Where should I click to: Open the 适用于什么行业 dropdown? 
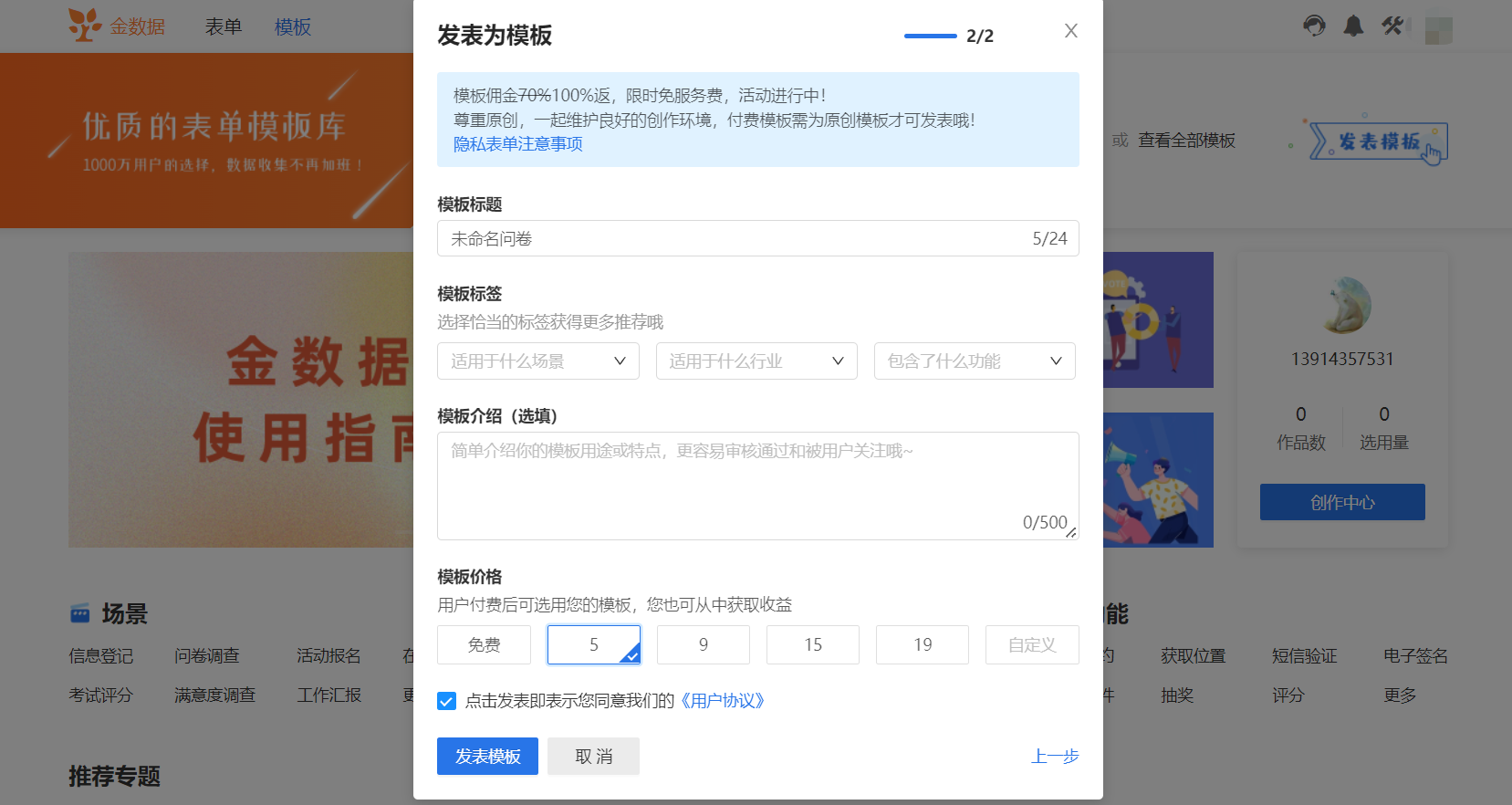(x=756, y=361)
